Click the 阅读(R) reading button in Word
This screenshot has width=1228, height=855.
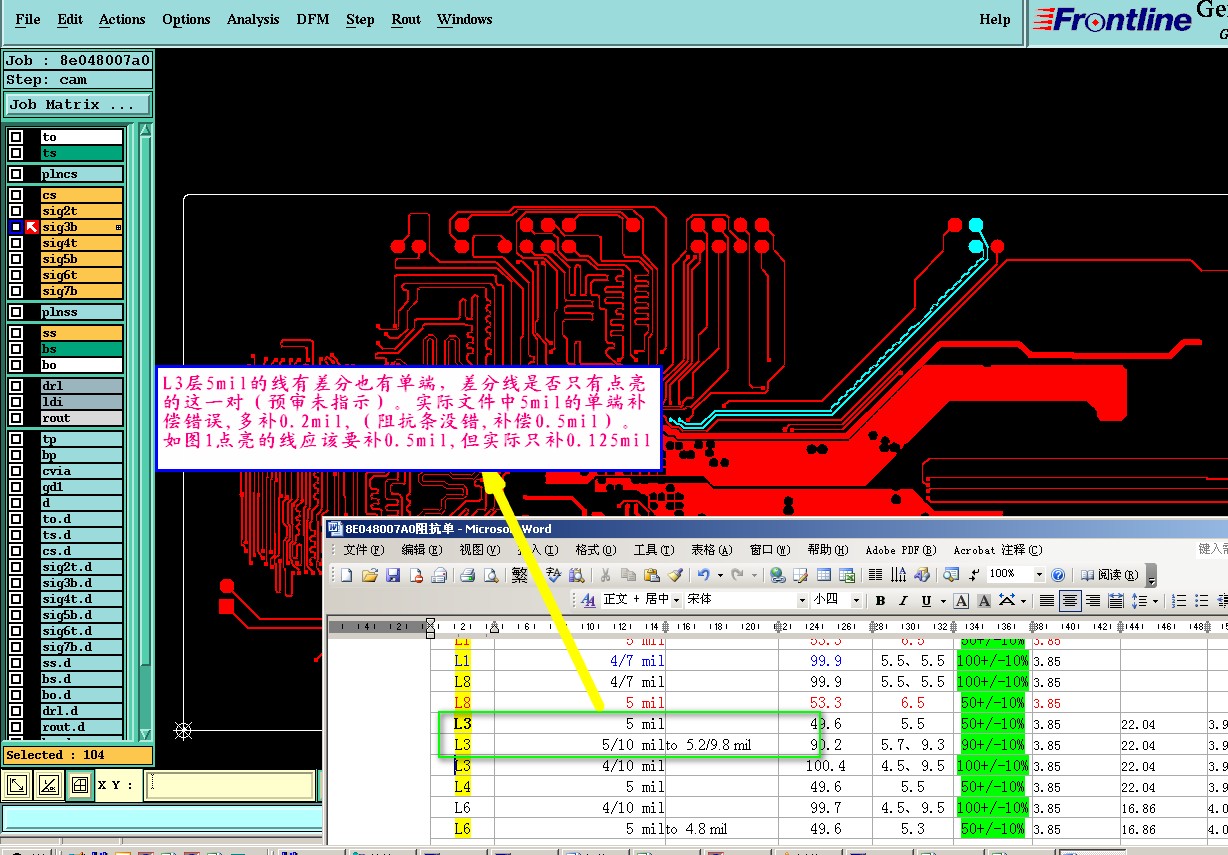[1109, 575]
